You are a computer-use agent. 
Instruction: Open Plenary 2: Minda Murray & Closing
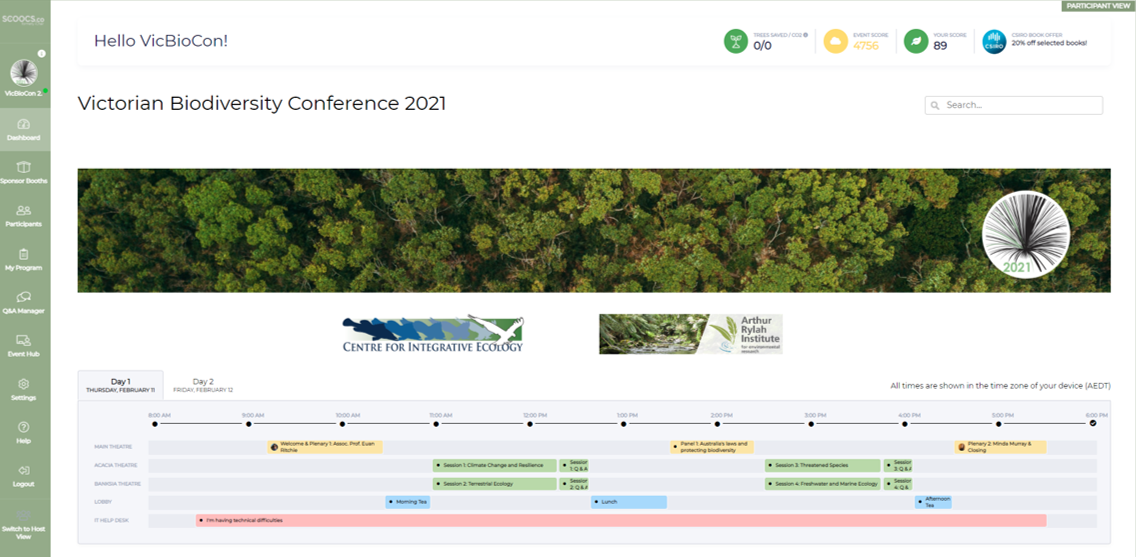tap(1000, 447)
